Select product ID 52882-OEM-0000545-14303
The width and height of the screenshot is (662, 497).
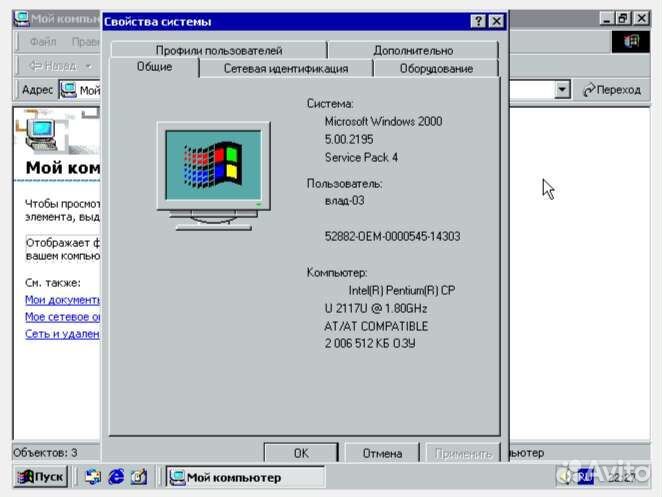point(392,236)
